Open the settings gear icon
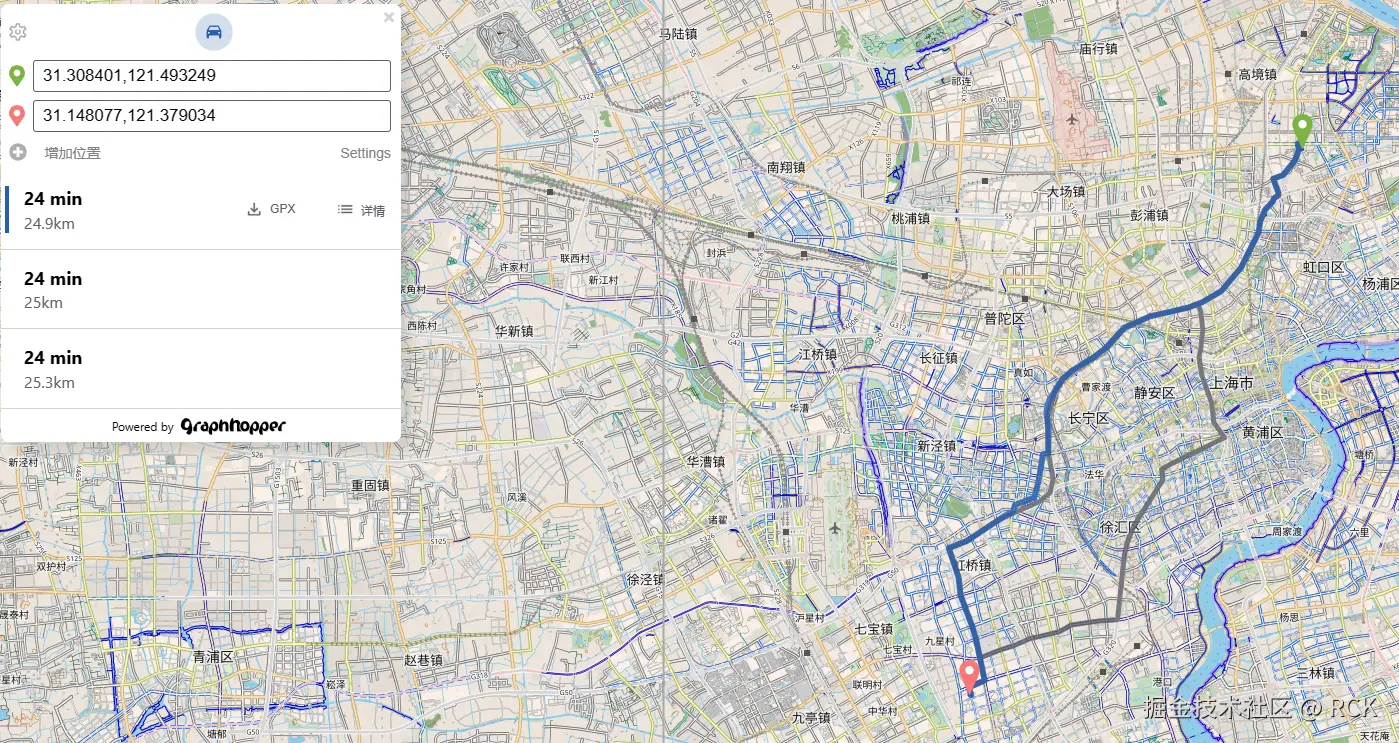 (18, 32)
